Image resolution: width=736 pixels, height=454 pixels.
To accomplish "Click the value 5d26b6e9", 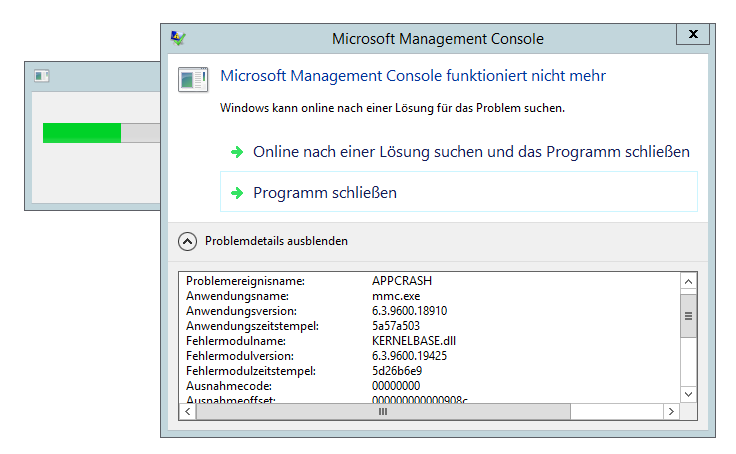I will click(x=397, y=371).
